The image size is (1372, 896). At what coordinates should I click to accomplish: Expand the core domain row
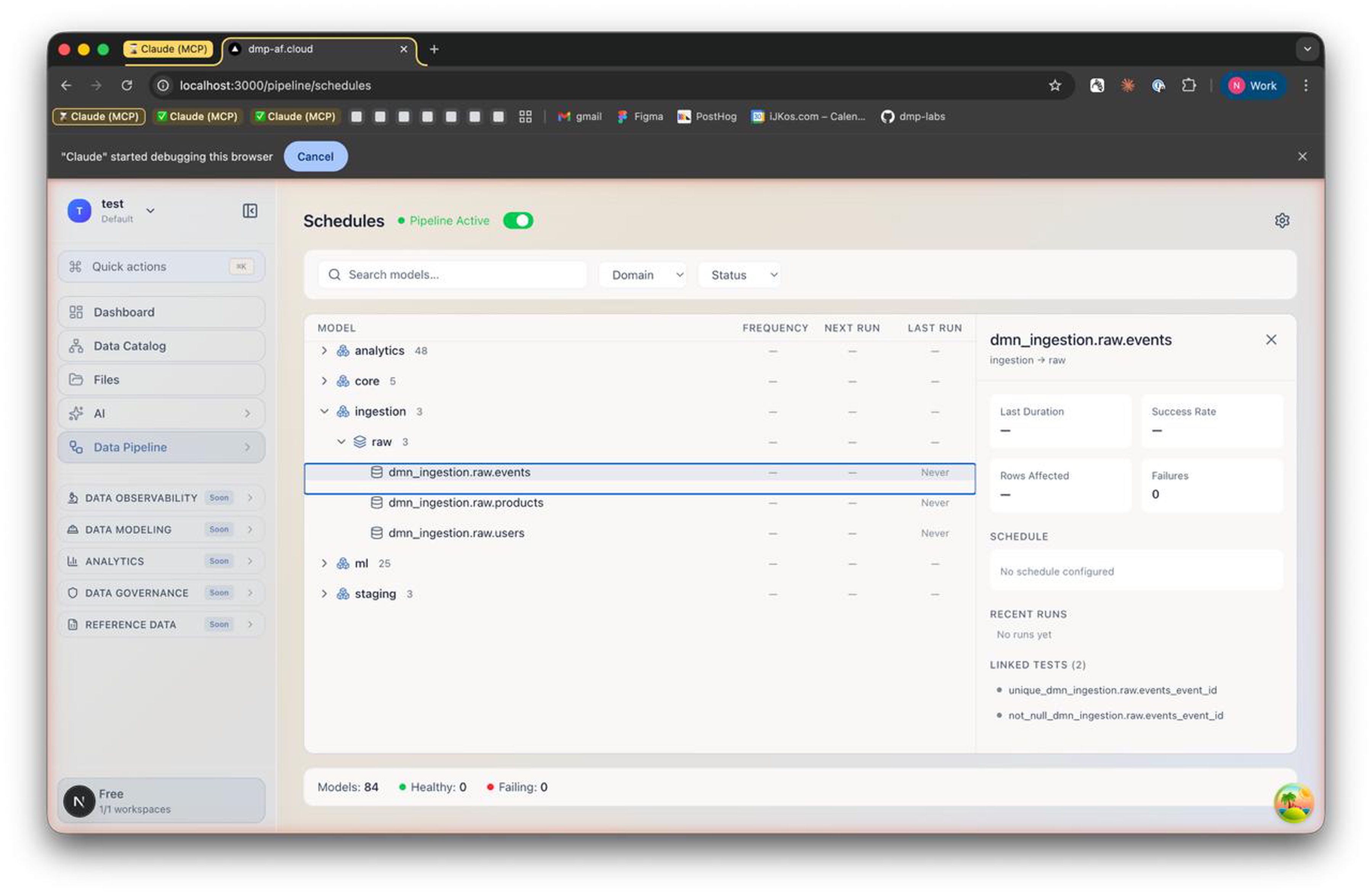(324, 381)
